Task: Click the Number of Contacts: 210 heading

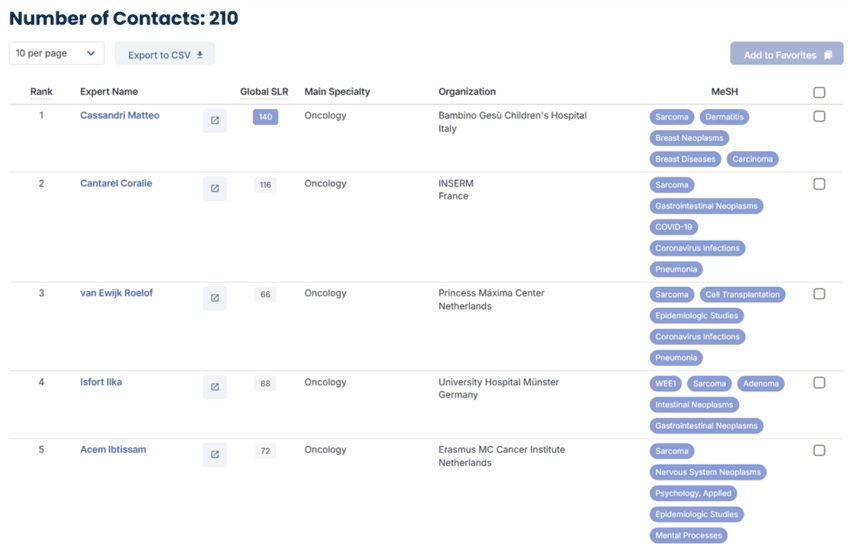Action: coord(124,18)
